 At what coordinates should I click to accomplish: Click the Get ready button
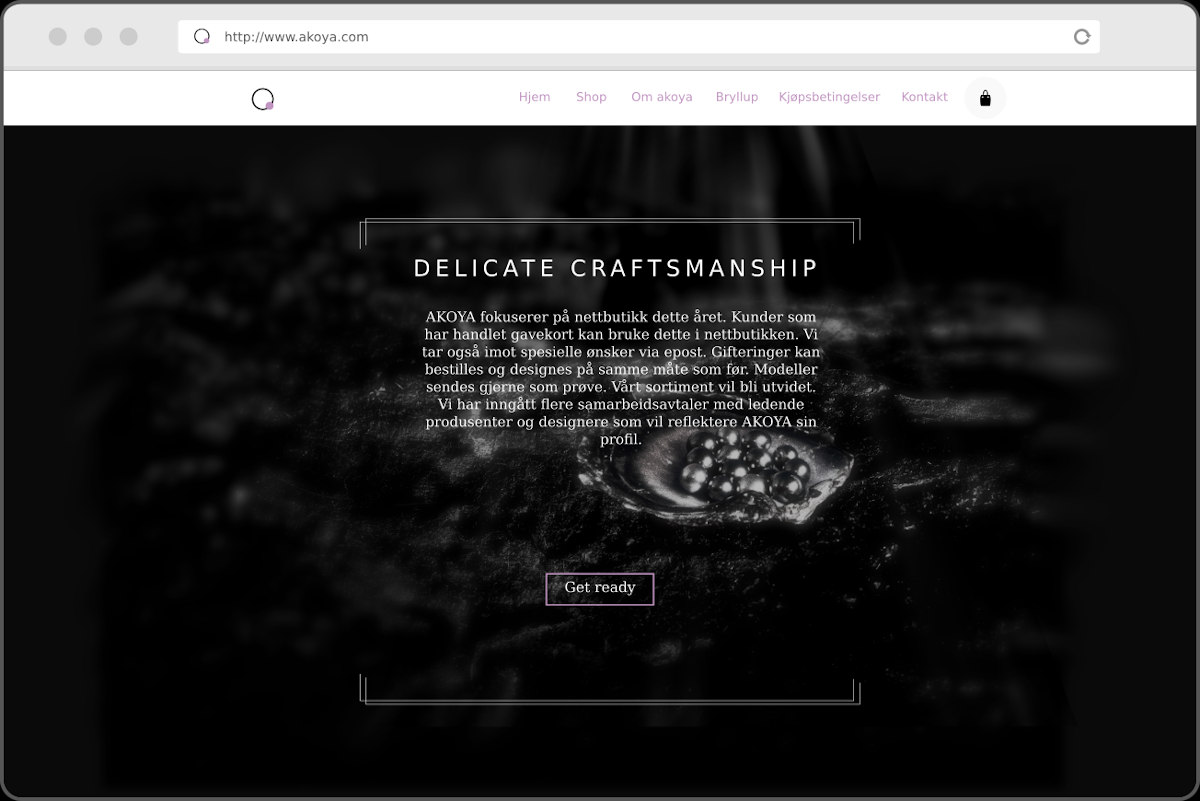600,588
